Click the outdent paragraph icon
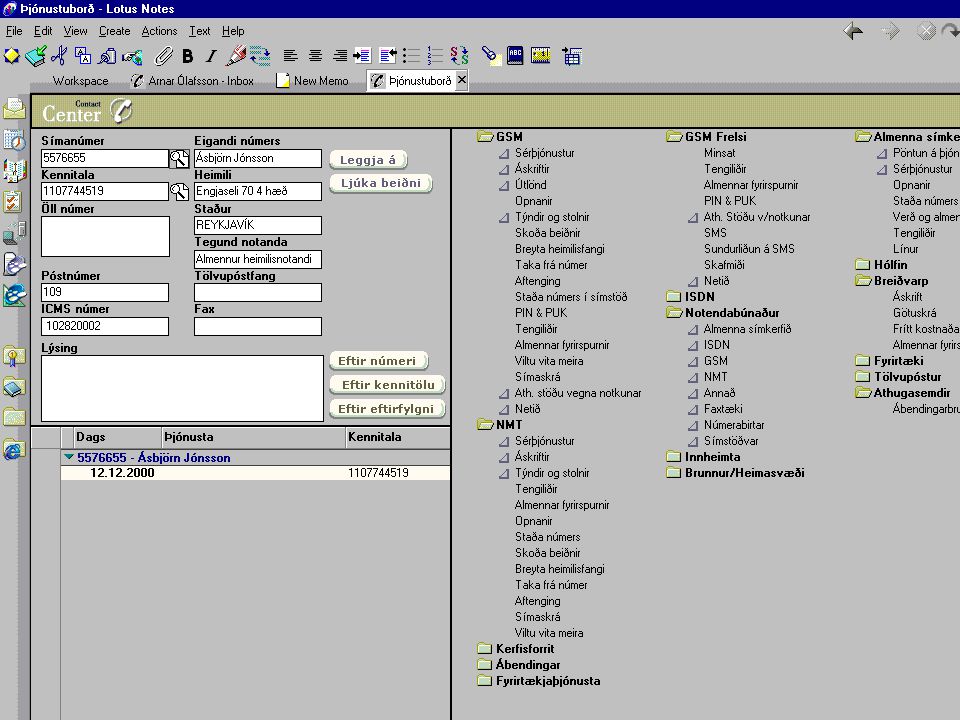 (x=388, y=56)
